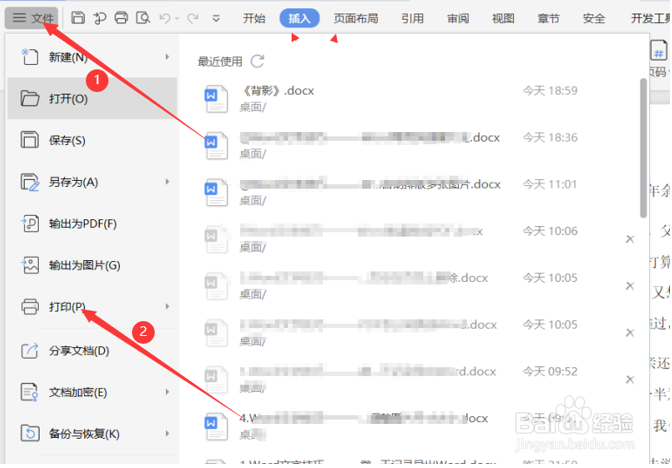Select 输出为PDF(F) menu entry
672x468 pixels.
coord(92,223)
